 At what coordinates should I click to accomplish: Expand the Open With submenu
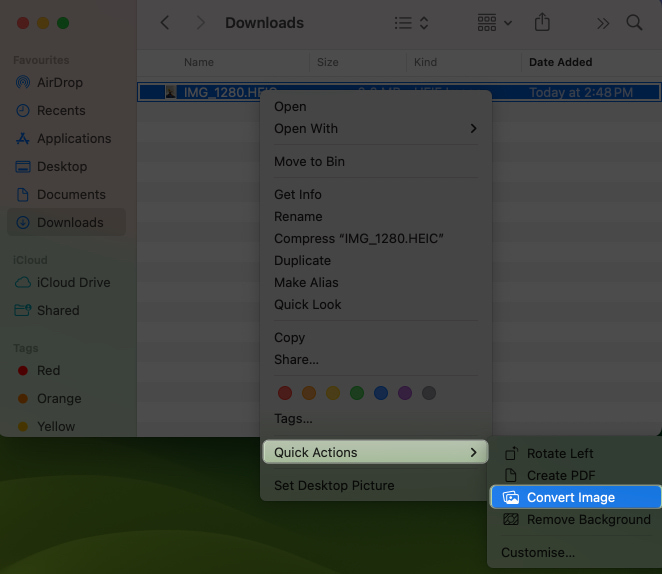pos(375,128)
